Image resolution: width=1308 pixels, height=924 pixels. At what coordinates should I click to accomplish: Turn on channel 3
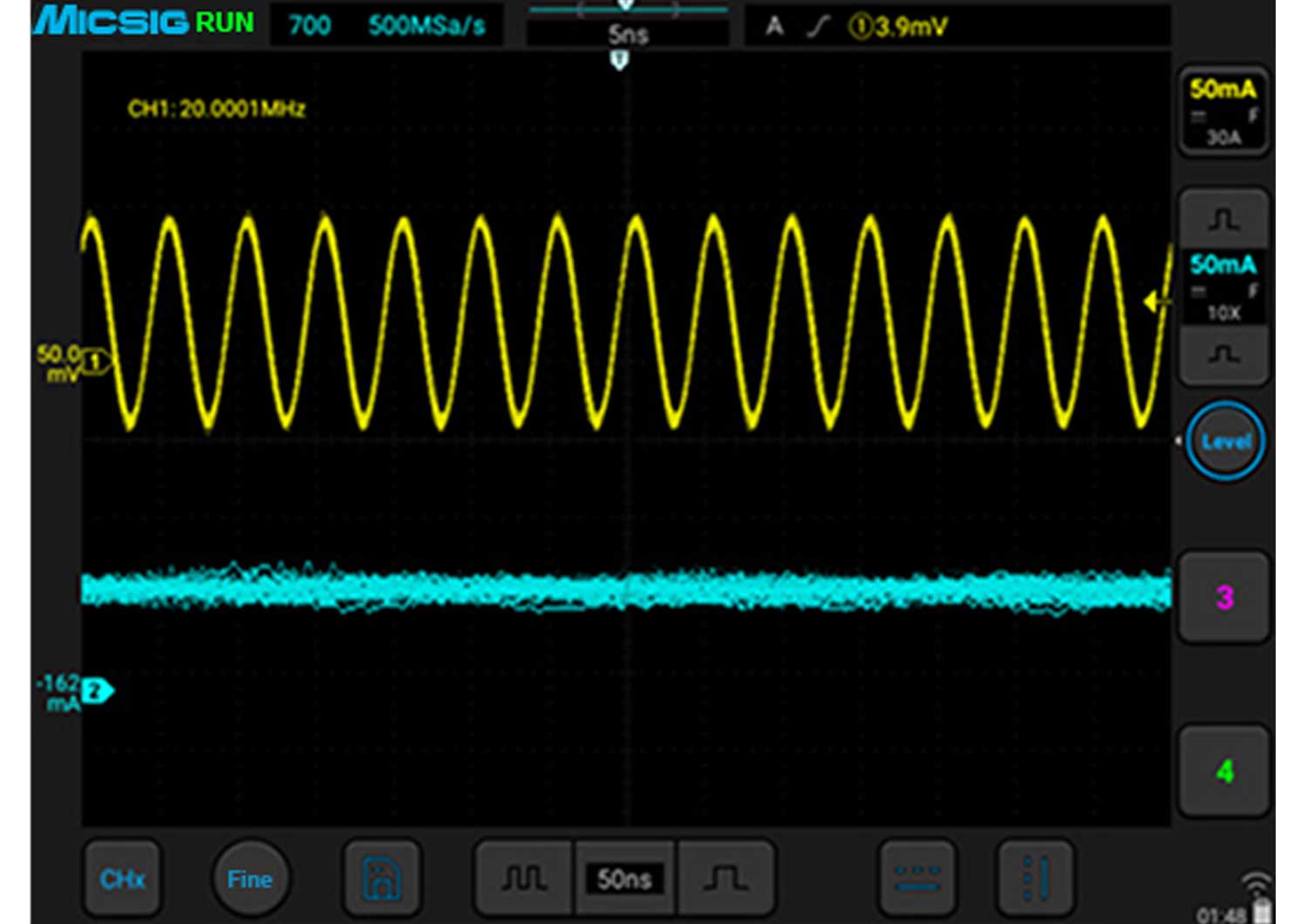pos(1223,597)
